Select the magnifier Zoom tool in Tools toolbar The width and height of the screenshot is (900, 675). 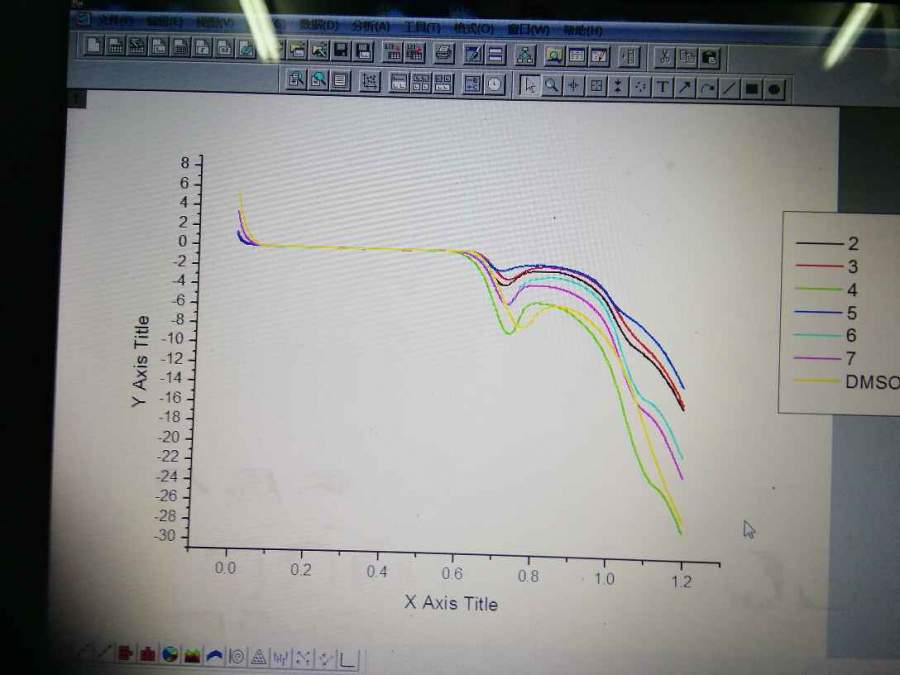click(552, 86)
